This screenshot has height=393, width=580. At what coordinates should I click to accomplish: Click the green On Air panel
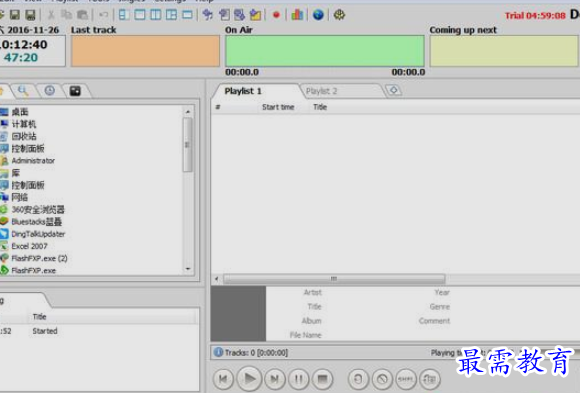pyautogui.click(x=325, y=51)
